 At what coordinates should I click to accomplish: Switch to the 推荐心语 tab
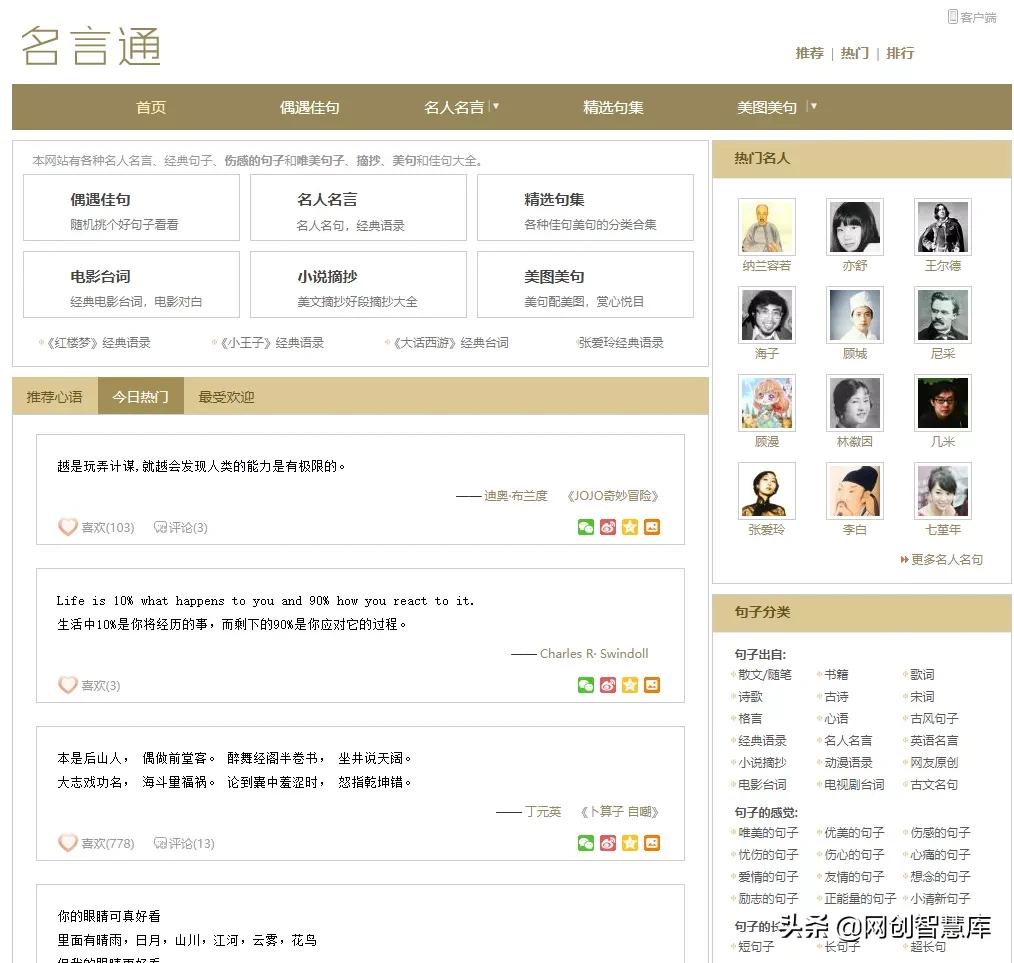54,396
